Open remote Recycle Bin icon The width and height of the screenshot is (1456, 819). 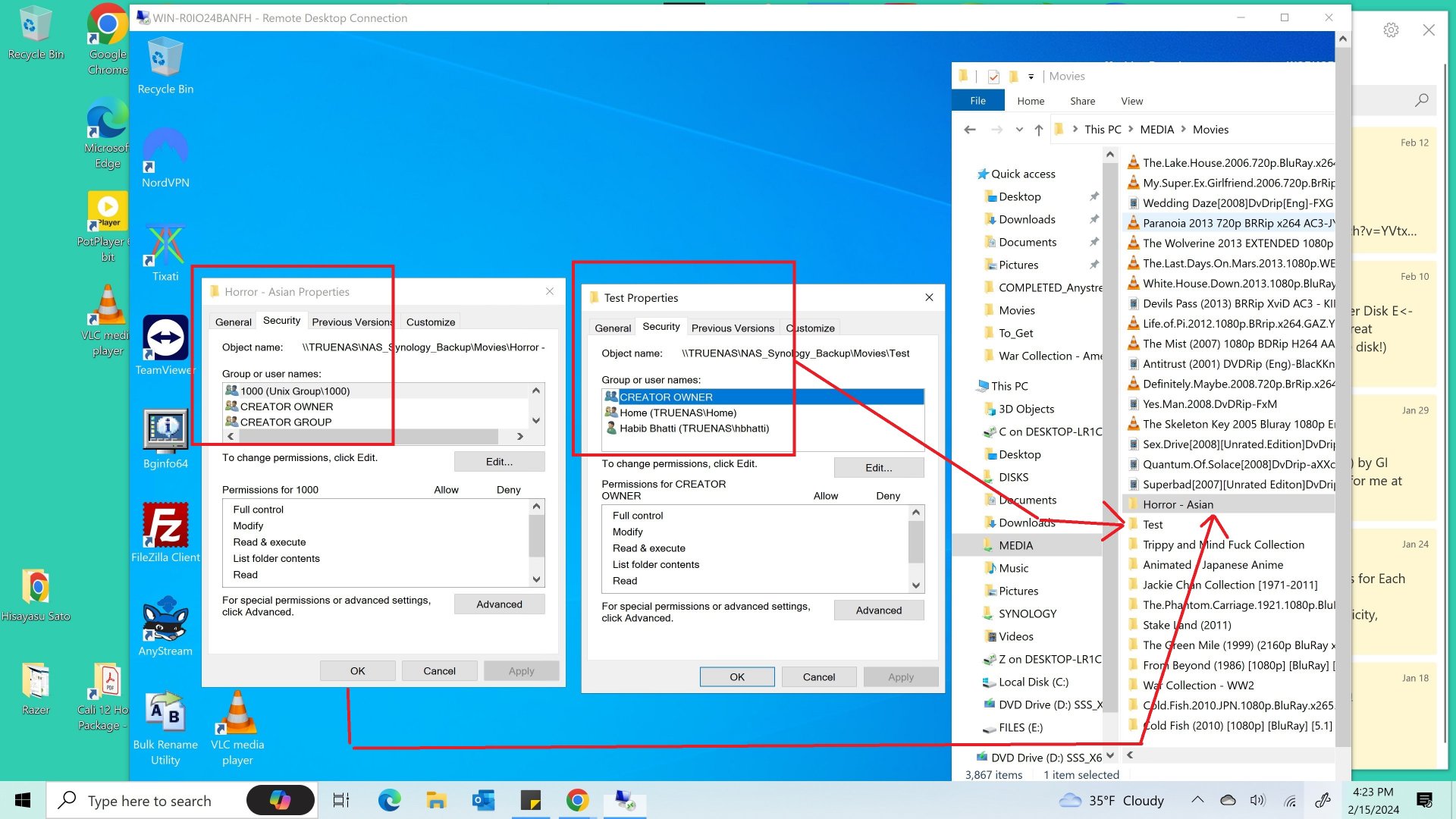[165, 67]
